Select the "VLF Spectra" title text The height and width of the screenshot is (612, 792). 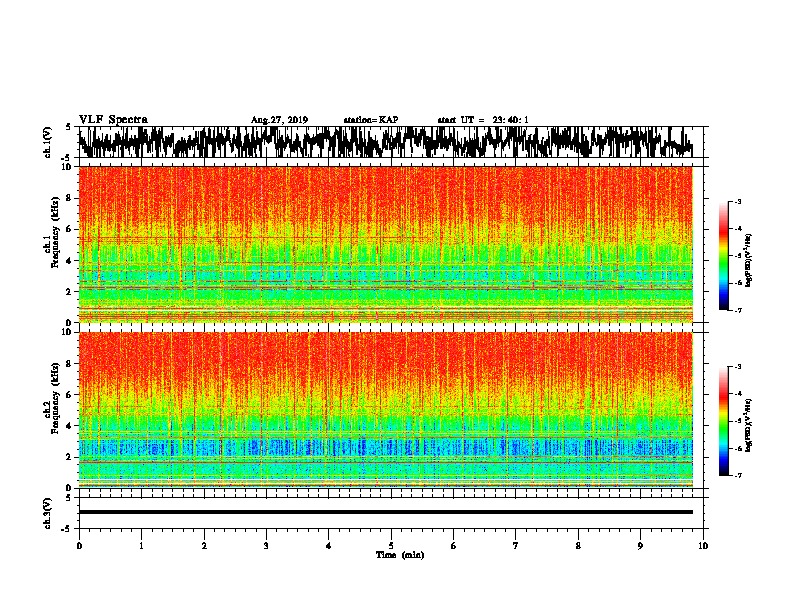(113, 120)
